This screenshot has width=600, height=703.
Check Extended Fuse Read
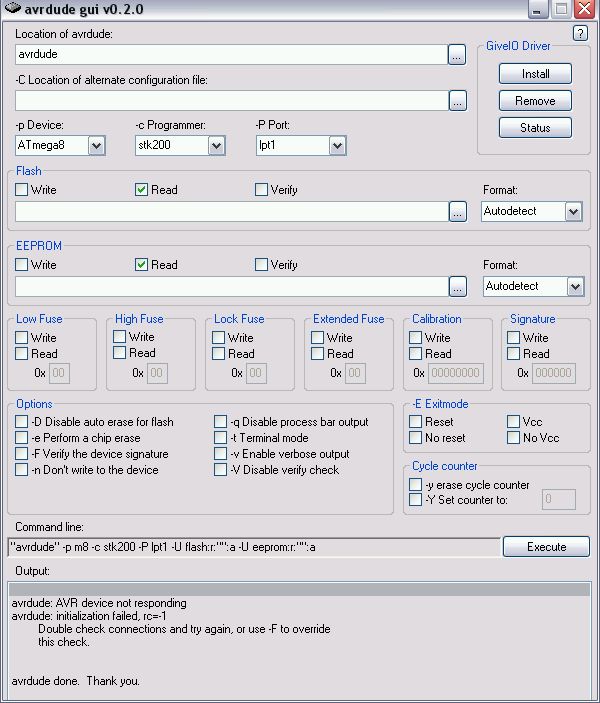pyautogui.click(x=317, y=353)
